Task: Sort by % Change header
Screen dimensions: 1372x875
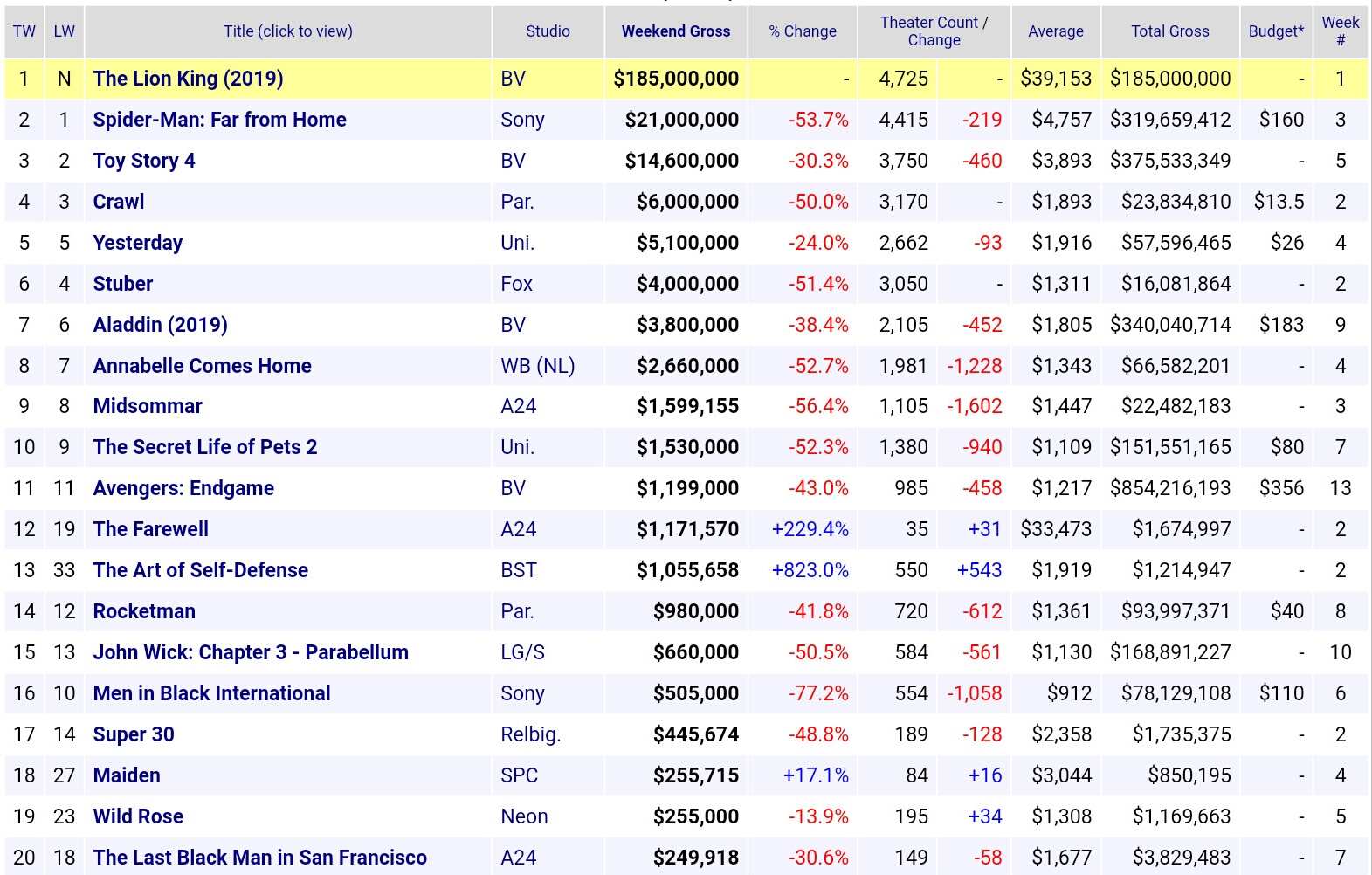Action: 803,31
